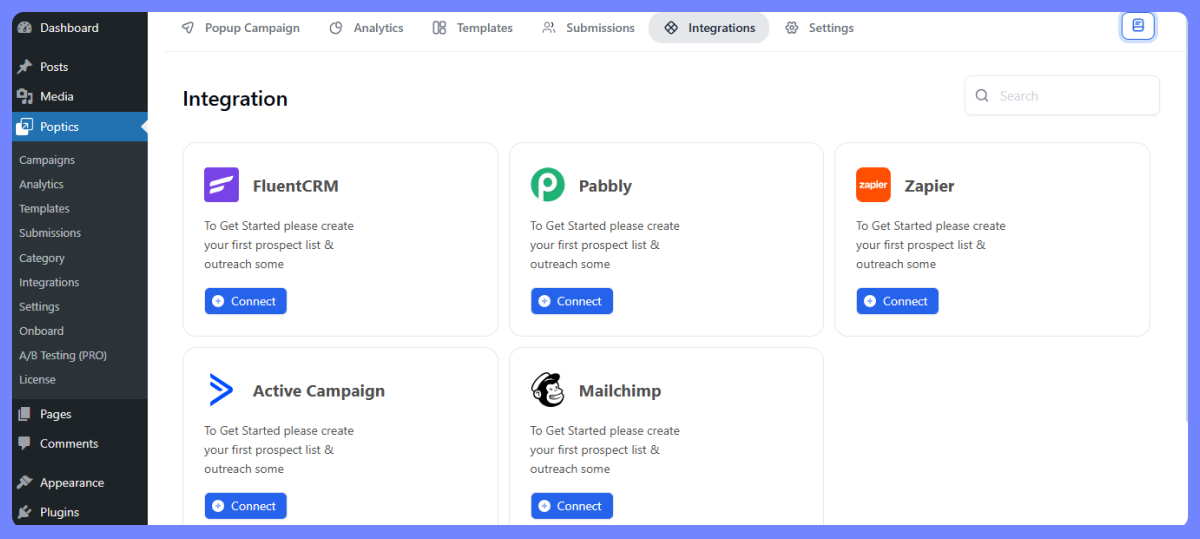Screen dimensions: 1200x539
Task: Open the Settings tab in top bar
Action: pos(819,28)
